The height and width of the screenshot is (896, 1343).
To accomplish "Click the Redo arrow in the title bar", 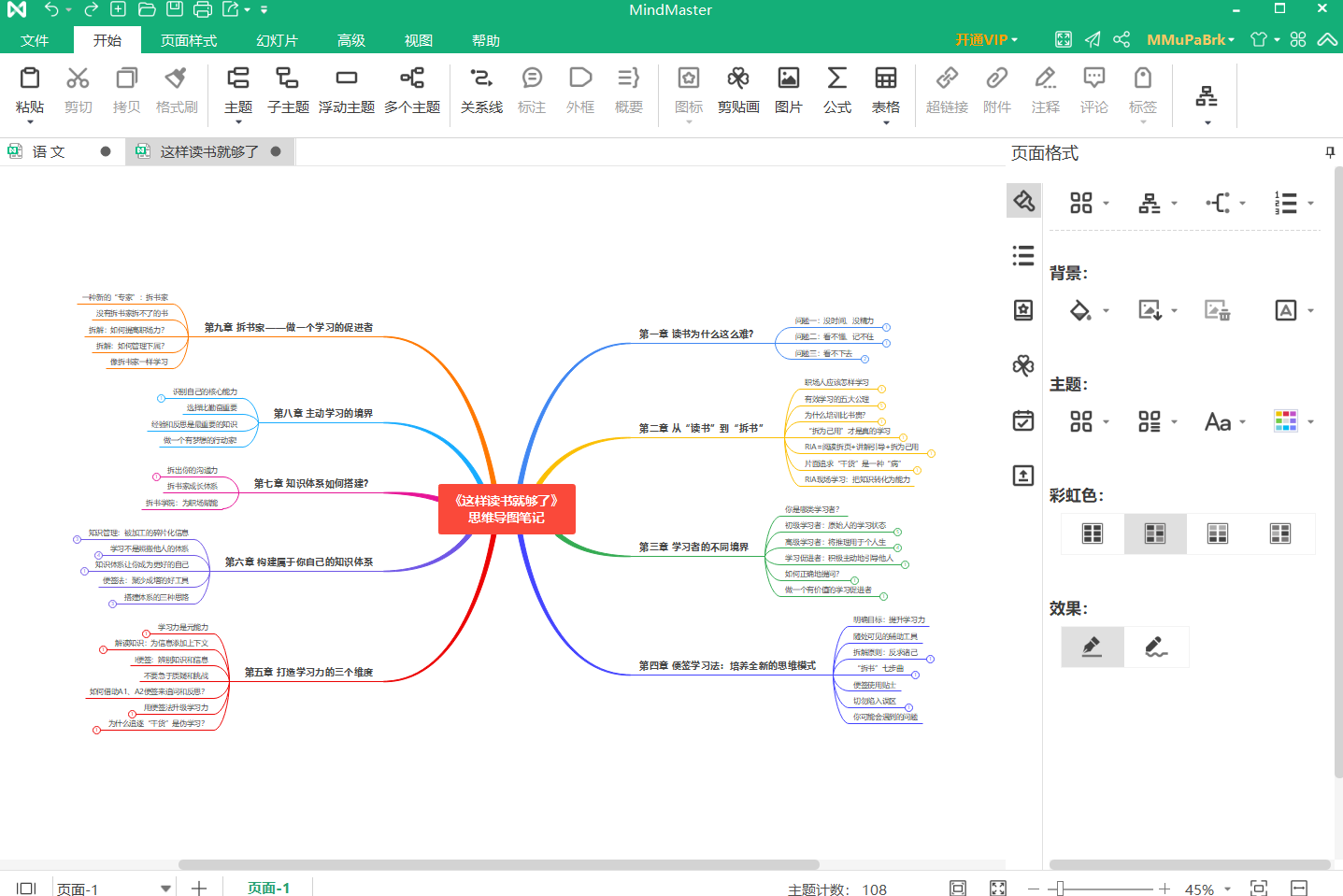I will pyautogui.click(x=91, y=9).
